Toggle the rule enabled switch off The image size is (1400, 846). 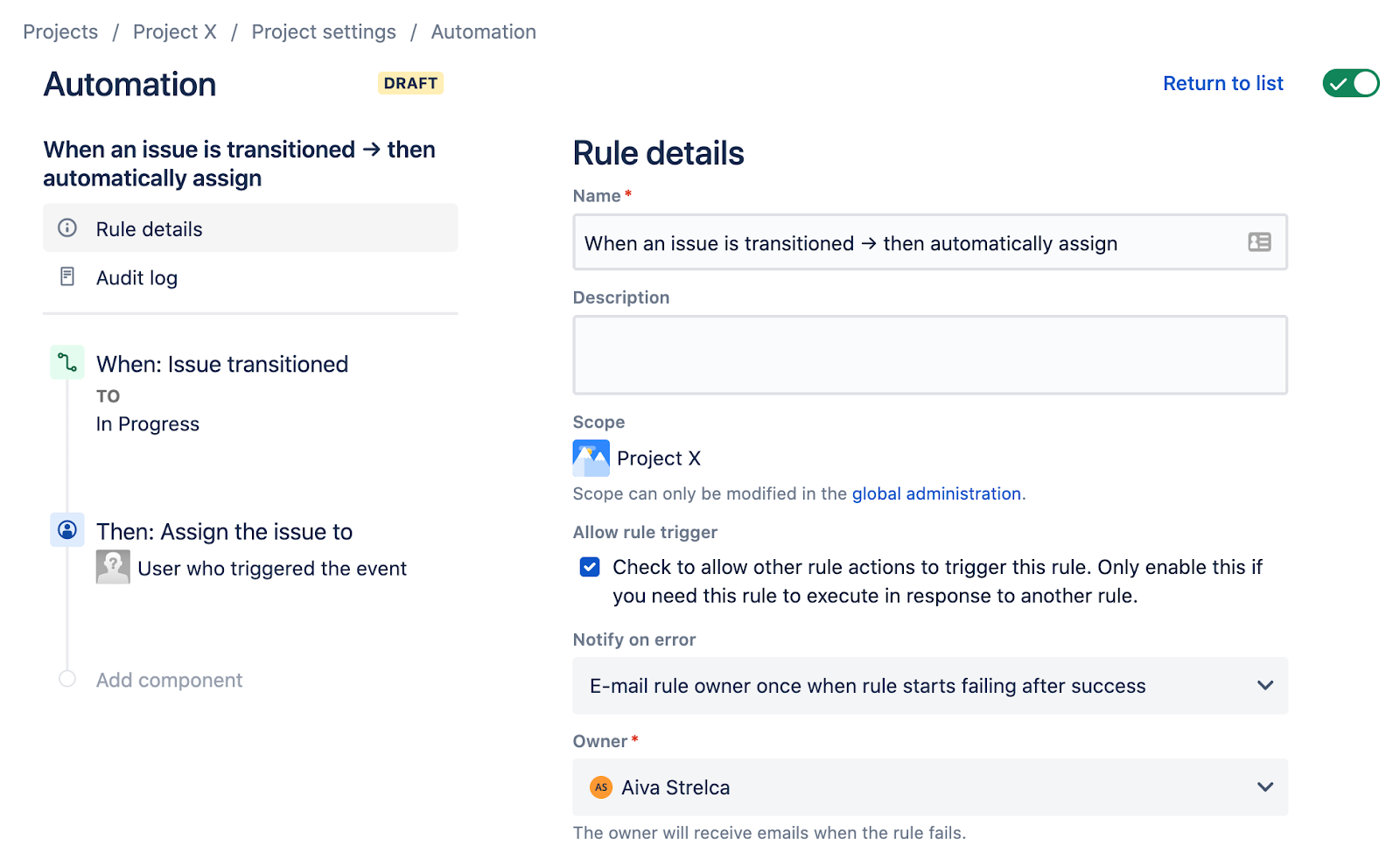coord(1350,83)
